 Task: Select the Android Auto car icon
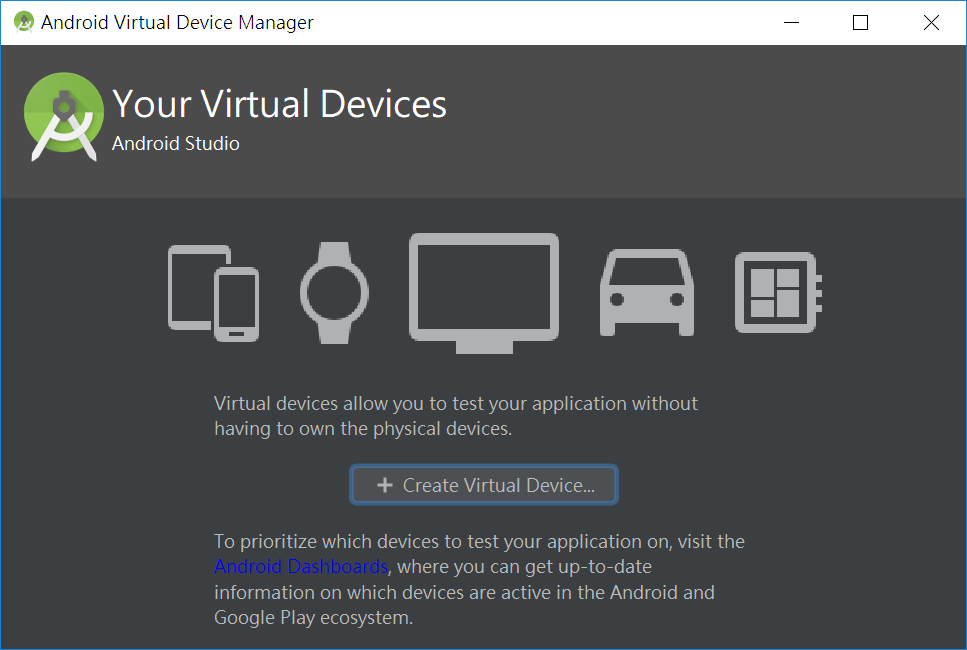(x=646, y=292)
